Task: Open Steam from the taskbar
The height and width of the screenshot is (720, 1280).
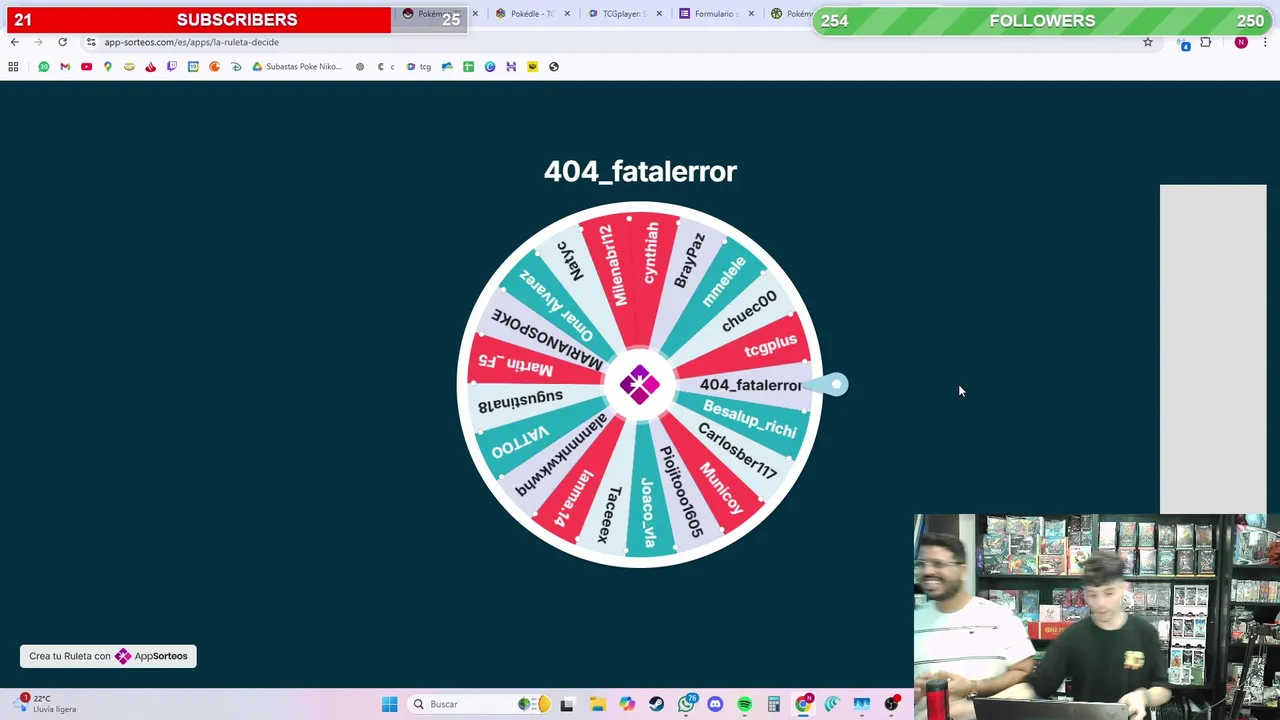Action: [656, 704]
